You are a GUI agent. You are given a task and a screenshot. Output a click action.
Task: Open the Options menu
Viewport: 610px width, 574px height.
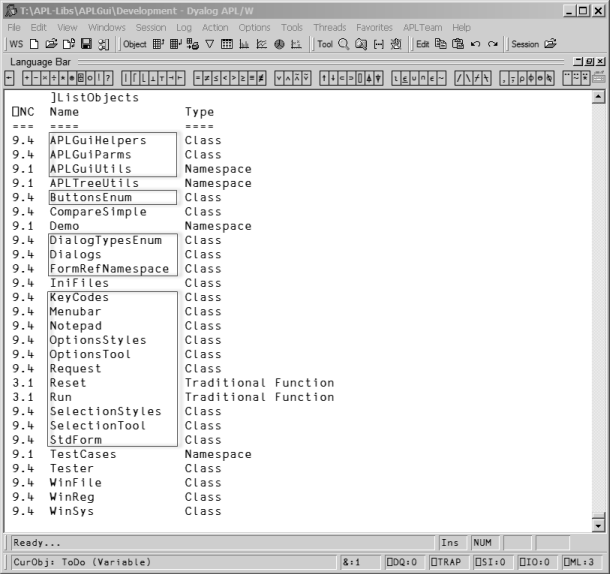tap(254, 28)
